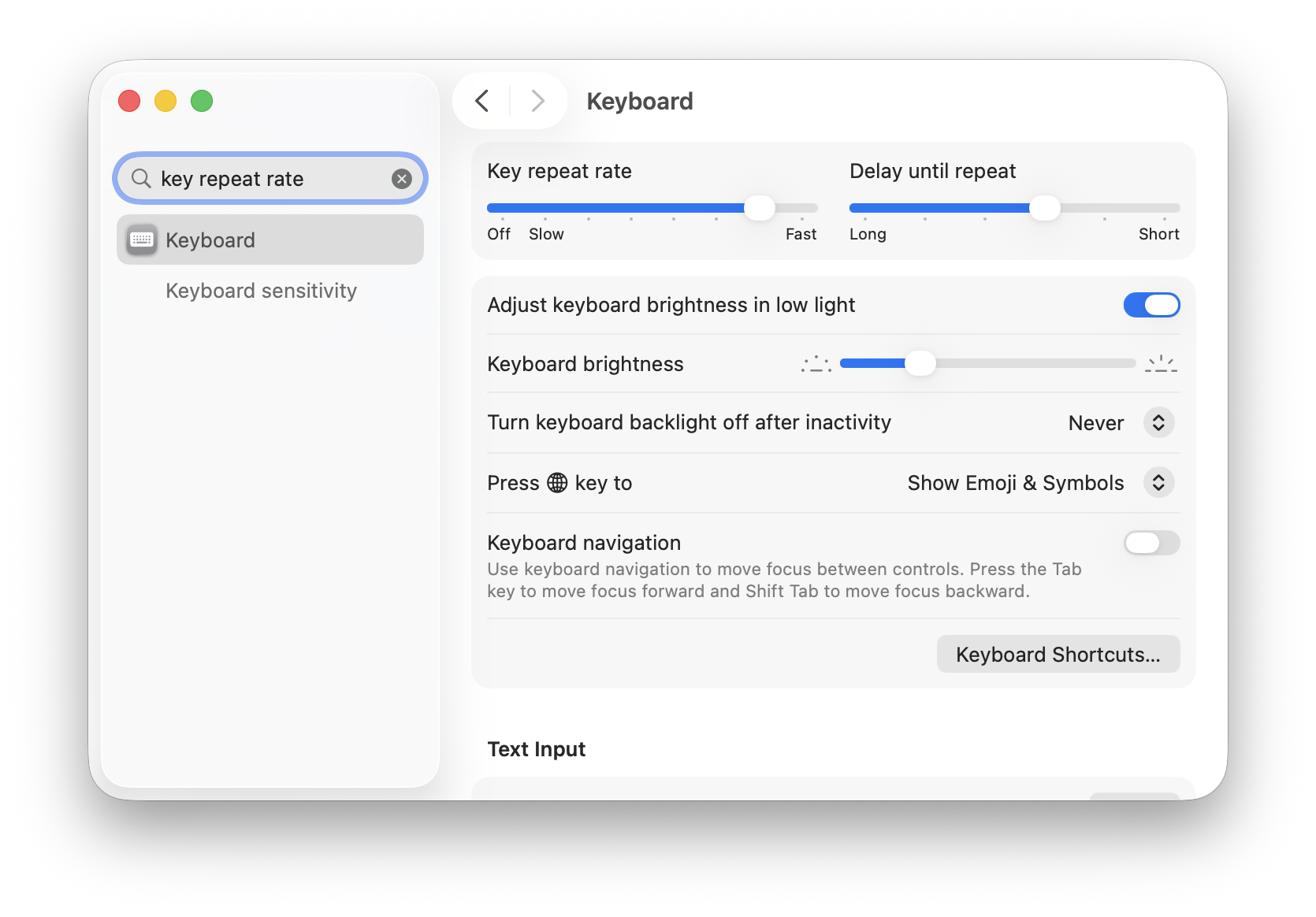1316x917 pixels.
Task: Enable the Keyboard navigation switch
Action: pyautogui.click(x=1151, y=543)
